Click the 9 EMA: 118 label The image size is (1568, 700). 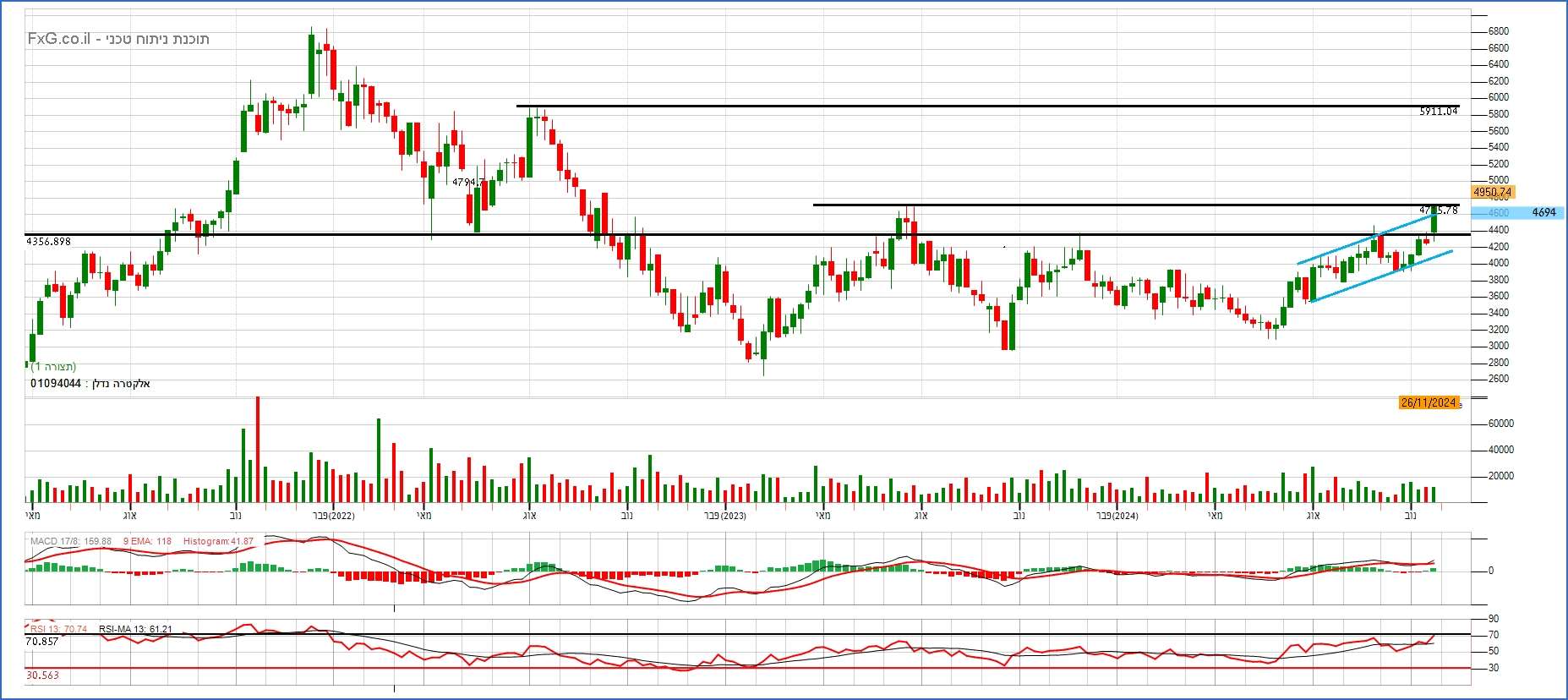tap(148, 541)
